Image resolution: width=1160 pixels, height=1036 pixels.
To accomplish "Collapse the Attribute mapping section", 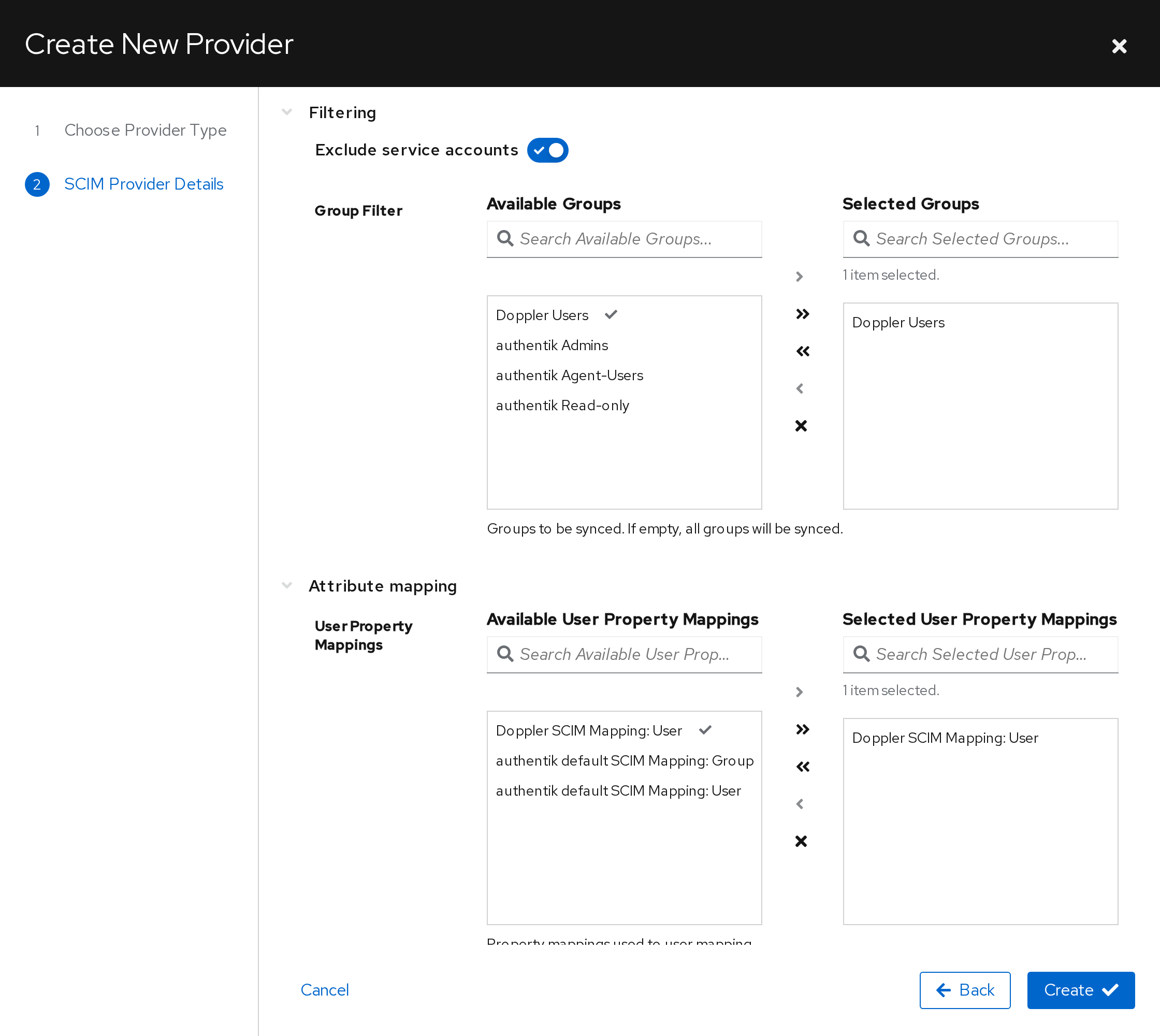I will (x=287, y=586).
